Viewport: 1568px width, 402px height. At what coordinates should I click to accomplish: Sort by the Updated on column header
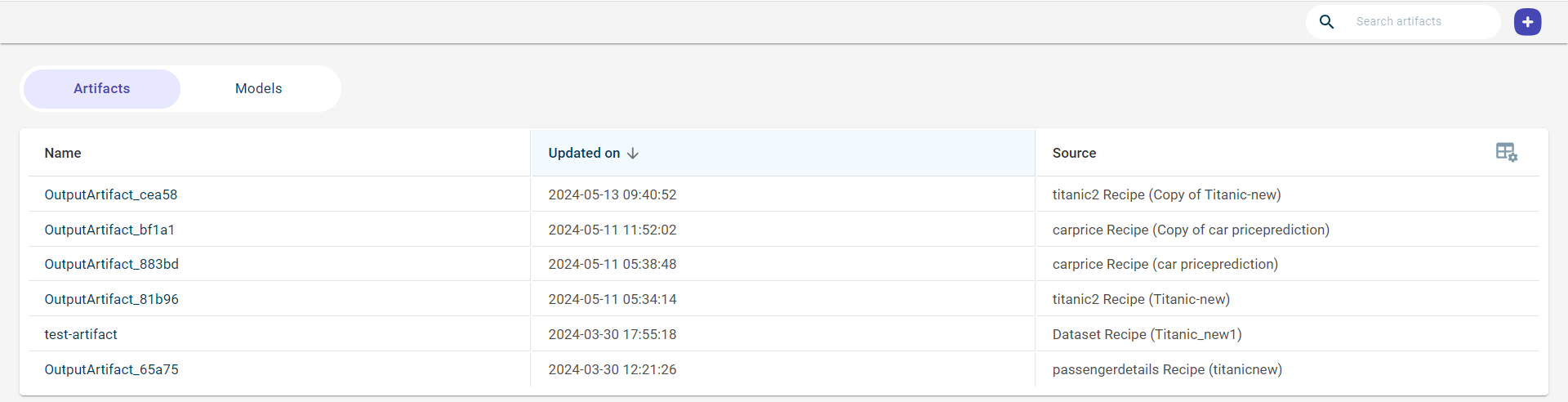[x=584, y=154]
